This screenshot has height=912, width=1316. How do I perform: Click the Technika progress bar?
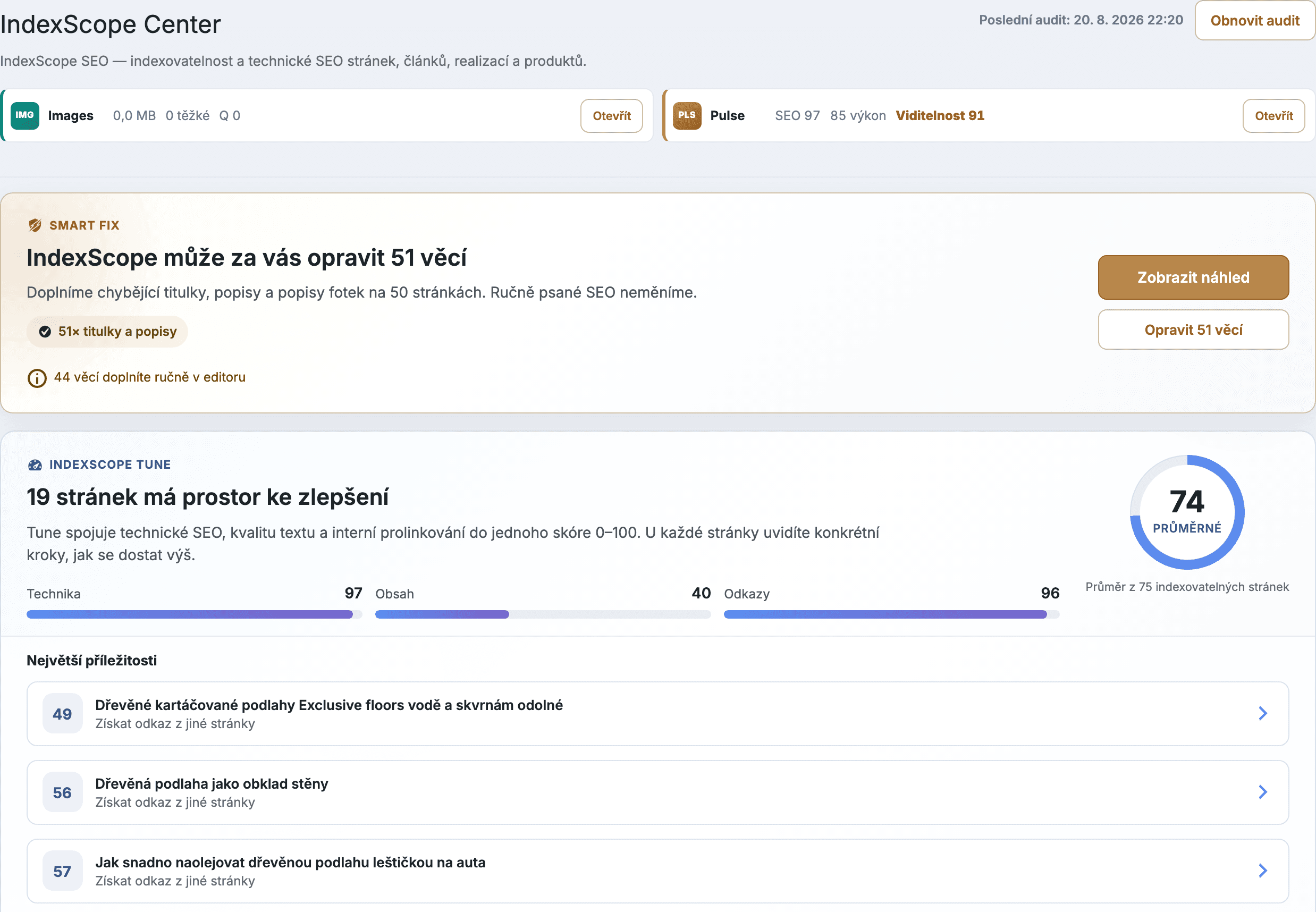click(195, 614)
